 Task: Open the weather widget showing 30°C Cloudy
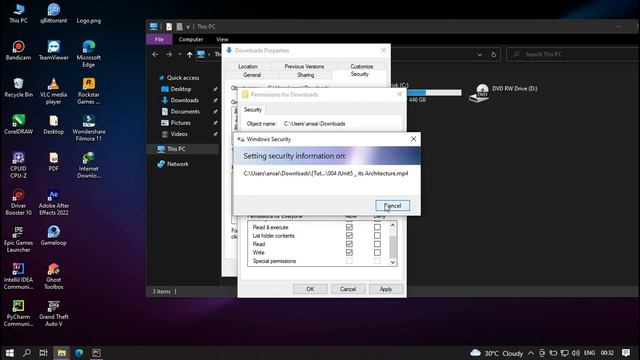click(497, 353)
